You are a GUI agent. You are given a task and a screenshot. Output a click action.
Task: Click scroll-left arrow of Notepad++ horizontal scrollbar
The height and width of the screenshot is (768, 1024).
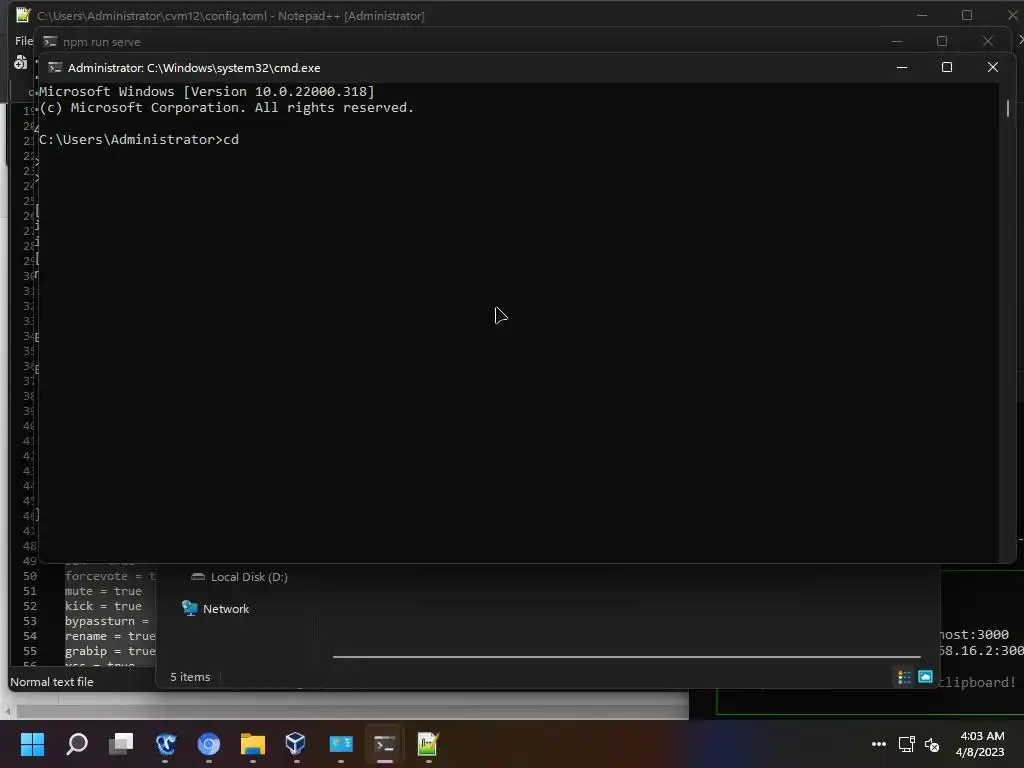pyautogui.click(x=8, y=711)
